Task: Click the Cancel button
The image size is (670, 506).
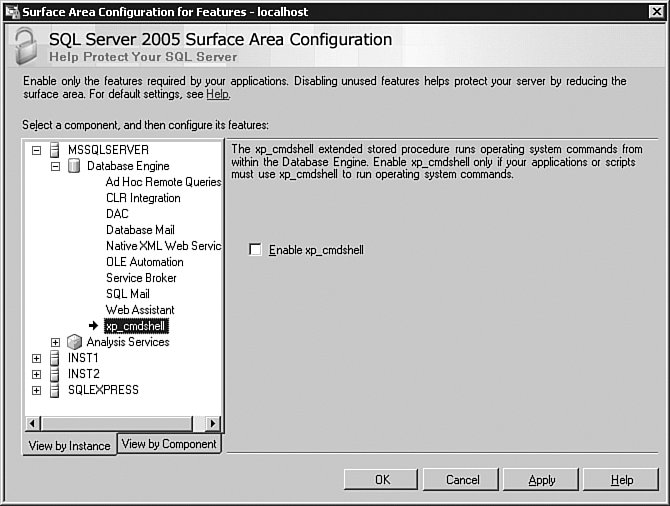Action: point(461,480)
